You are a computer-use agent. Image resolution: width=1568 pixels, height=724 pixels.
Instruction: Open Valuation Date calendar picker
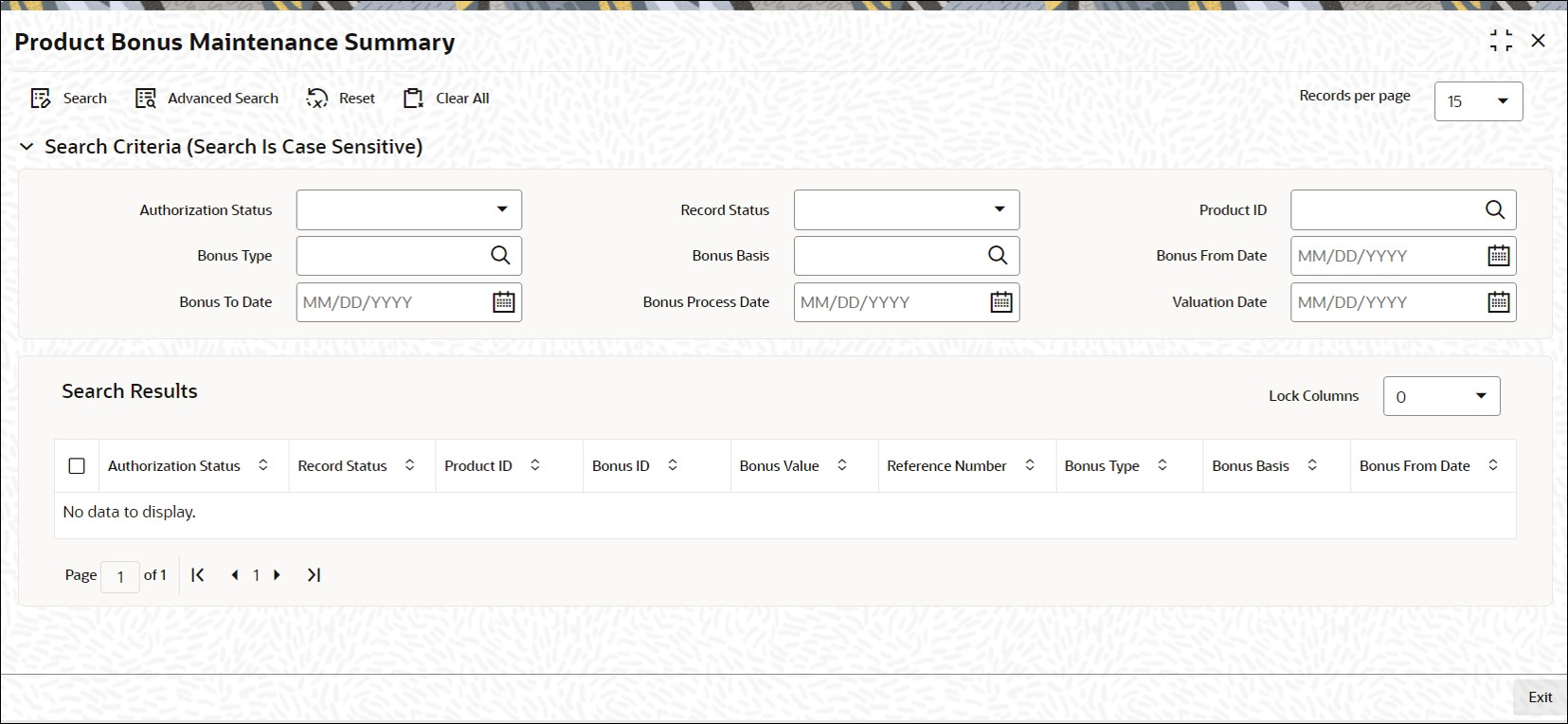[1499, 302]
